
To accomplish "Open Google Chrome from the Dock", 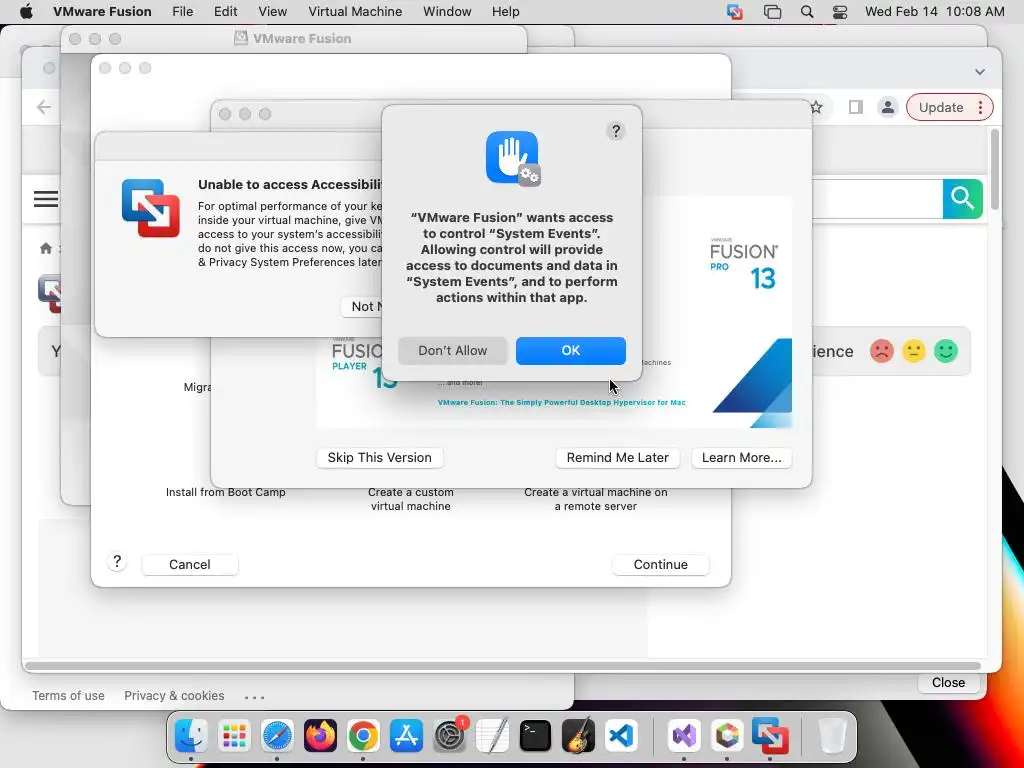I will [x=363, y=737].
